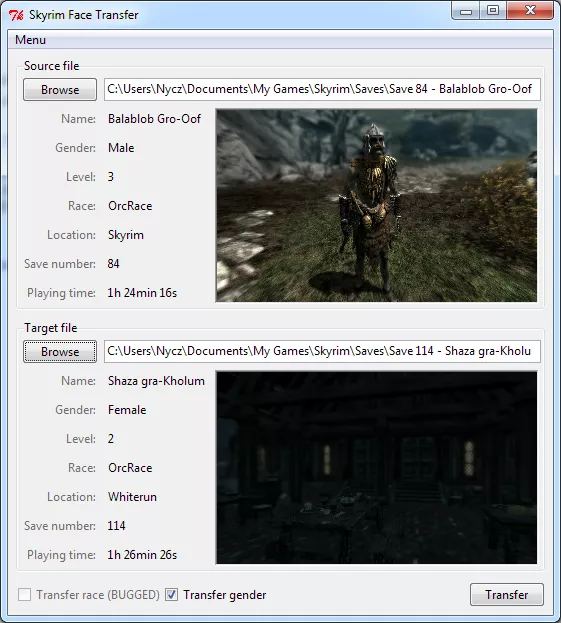Click the source save screenshot of the orc

376,205
